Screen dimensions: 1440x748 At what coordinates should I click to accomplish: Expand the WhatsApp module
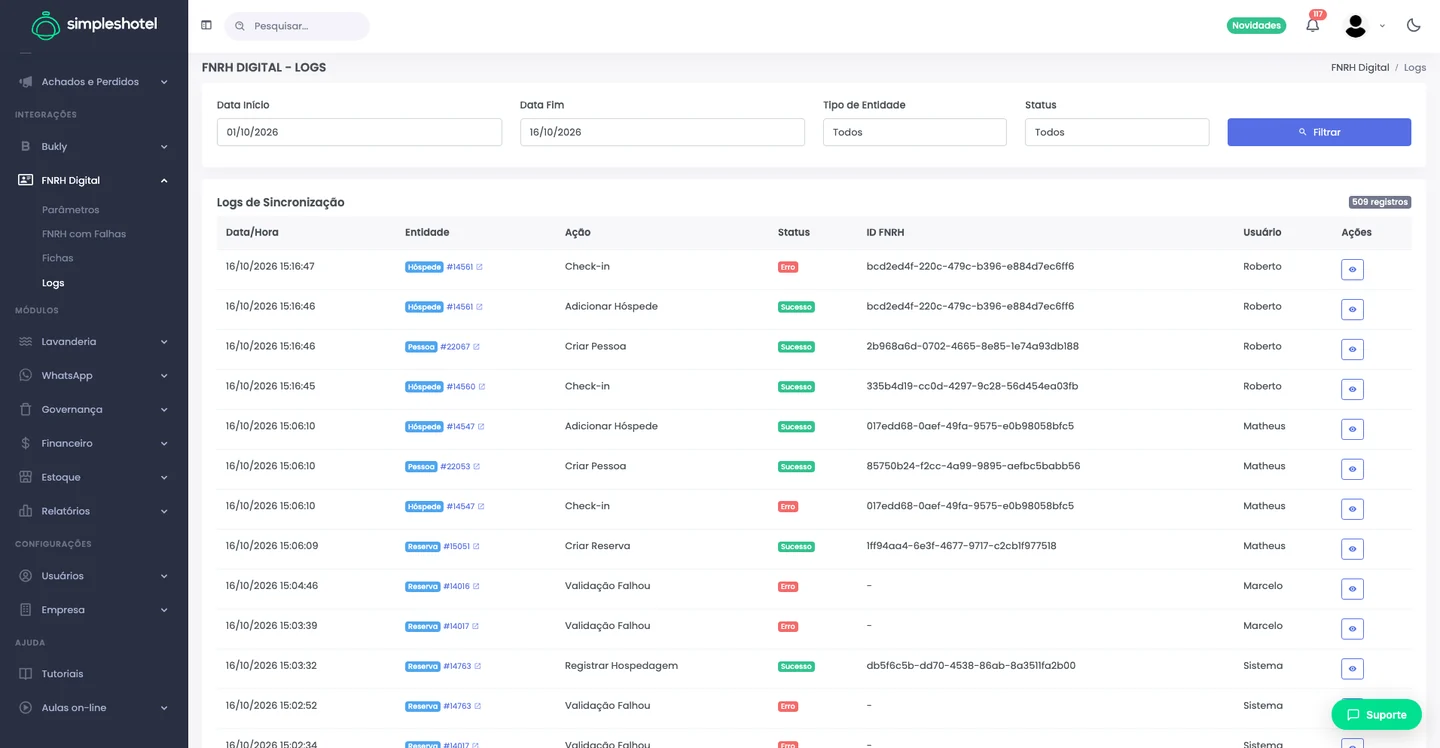coord(94,376)
